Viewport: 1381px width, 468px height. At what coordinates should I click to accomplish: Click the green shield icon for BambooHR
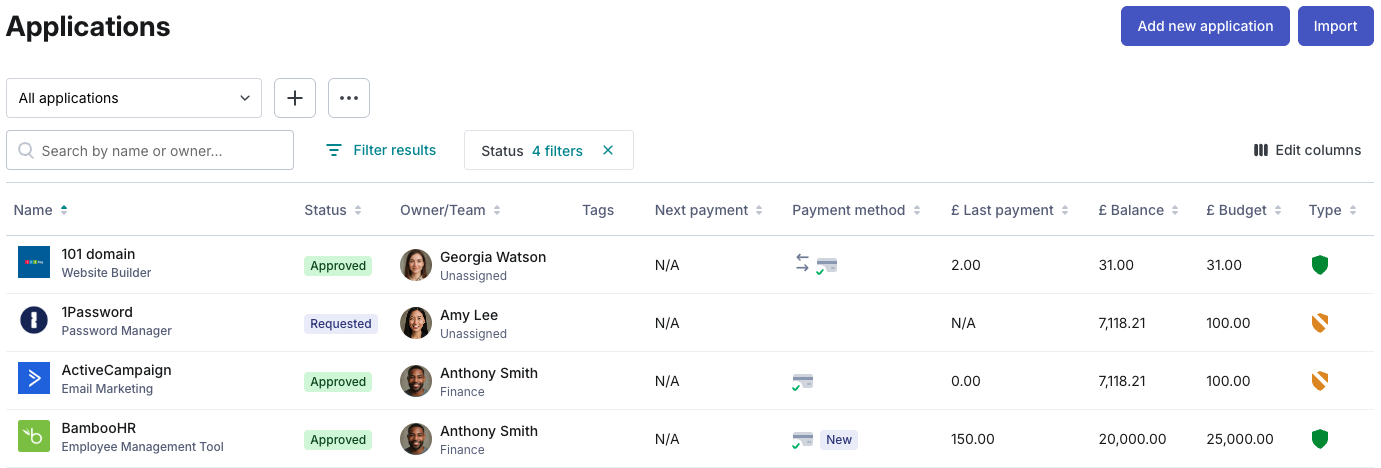[1320, 439]
